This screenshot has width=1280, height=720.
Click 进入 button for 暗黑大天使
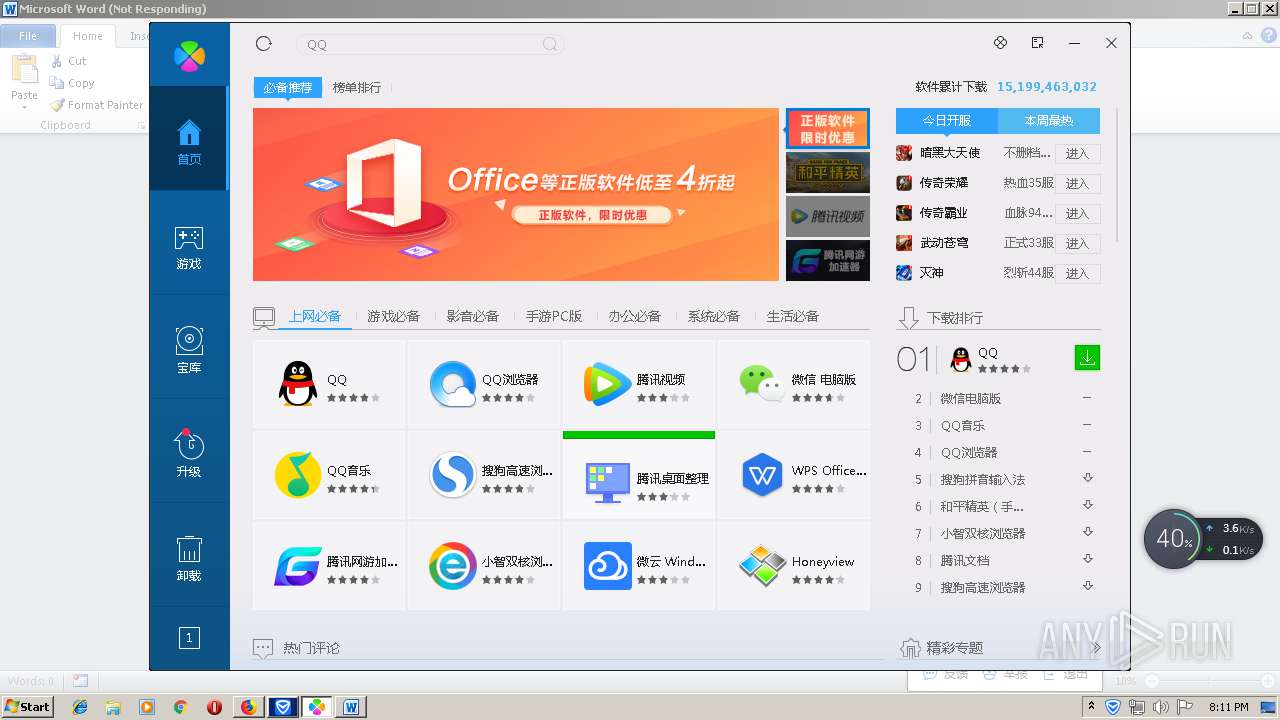(1077, 153)
